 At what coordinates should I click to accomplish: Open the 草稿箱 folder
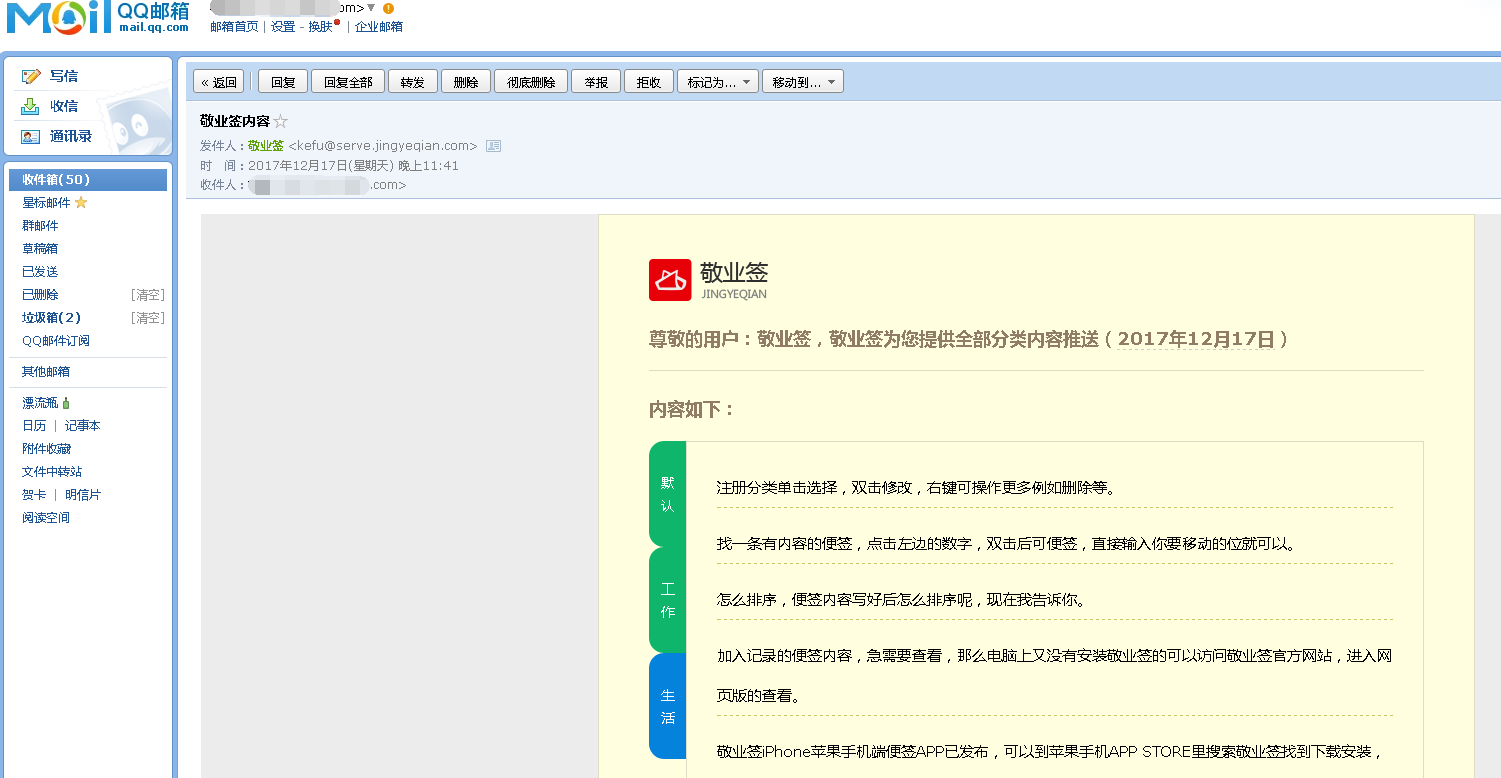point(40,249)
